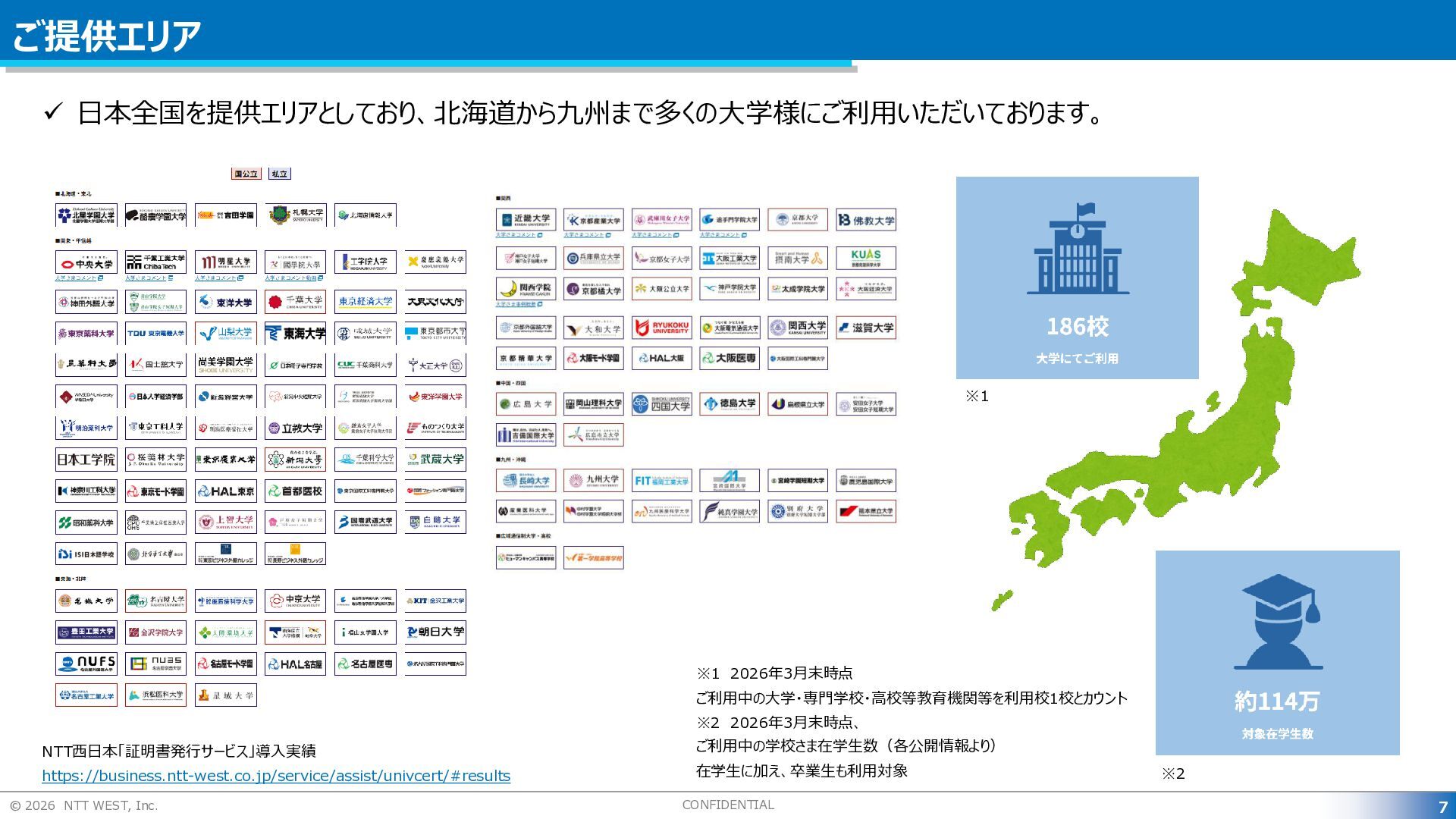Screen dimensions: 1456x819
Task: Click the graduate student silhouette icon
Action: (x=1278, y=622)
